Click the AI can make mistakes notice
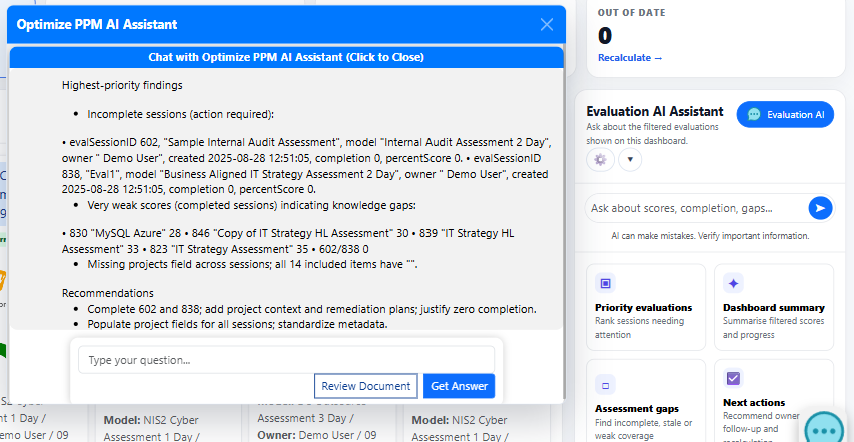This screenshot has width=854, height=442. (710, 236)
